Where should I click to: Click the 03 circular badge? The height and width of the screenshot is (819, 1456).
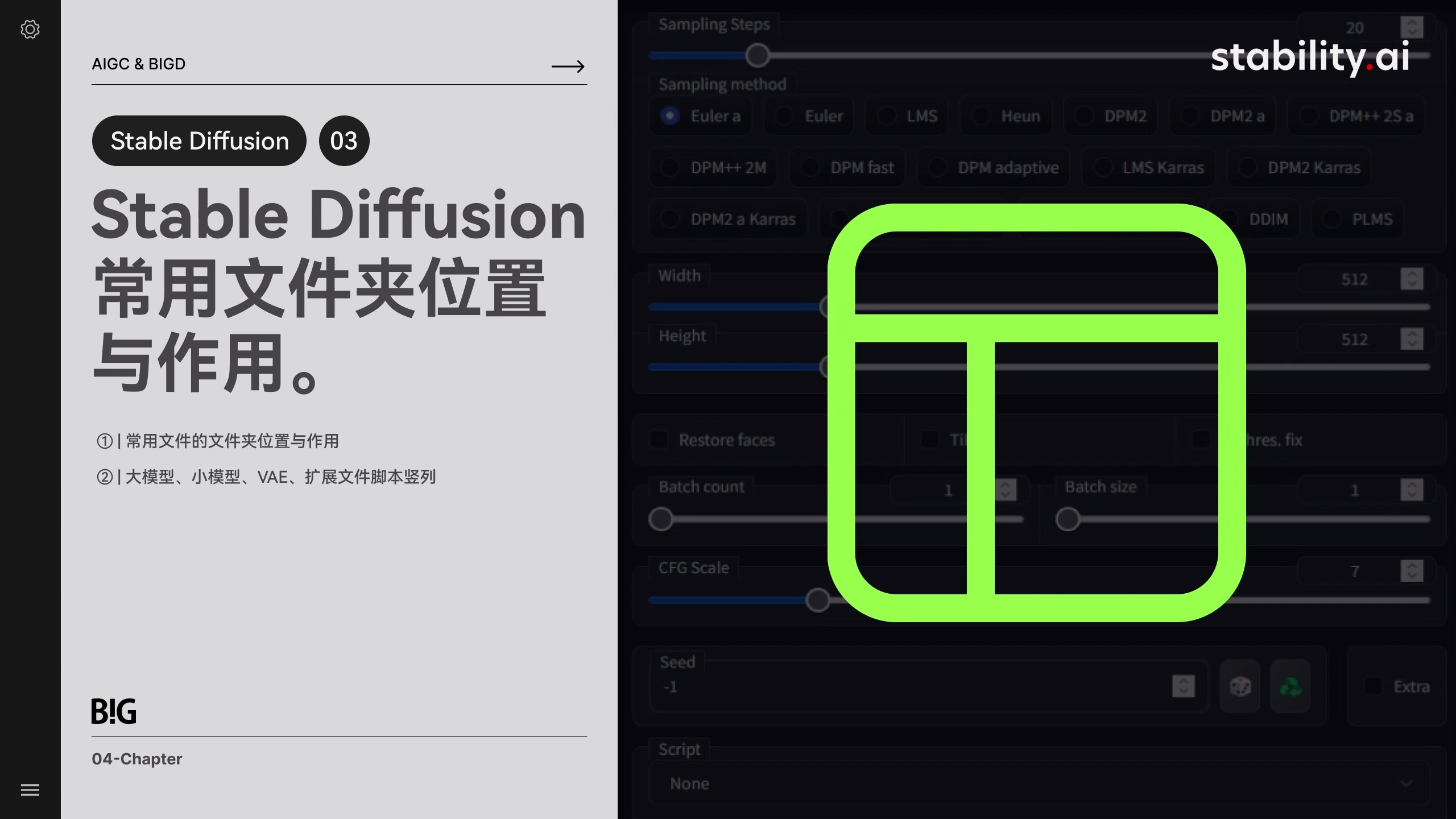tap(344, 140)
